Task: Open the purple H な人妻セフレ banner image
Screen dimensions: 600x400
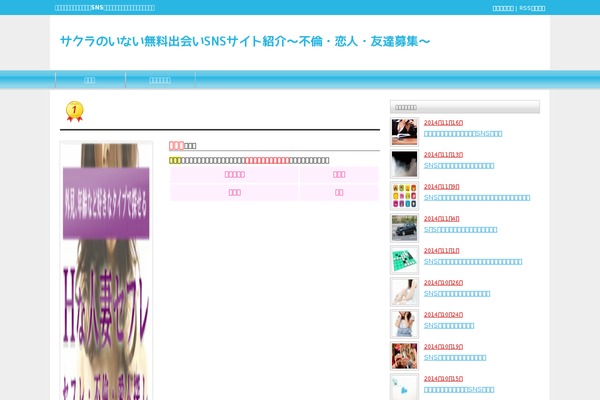Action: click(x=106, y=271)
